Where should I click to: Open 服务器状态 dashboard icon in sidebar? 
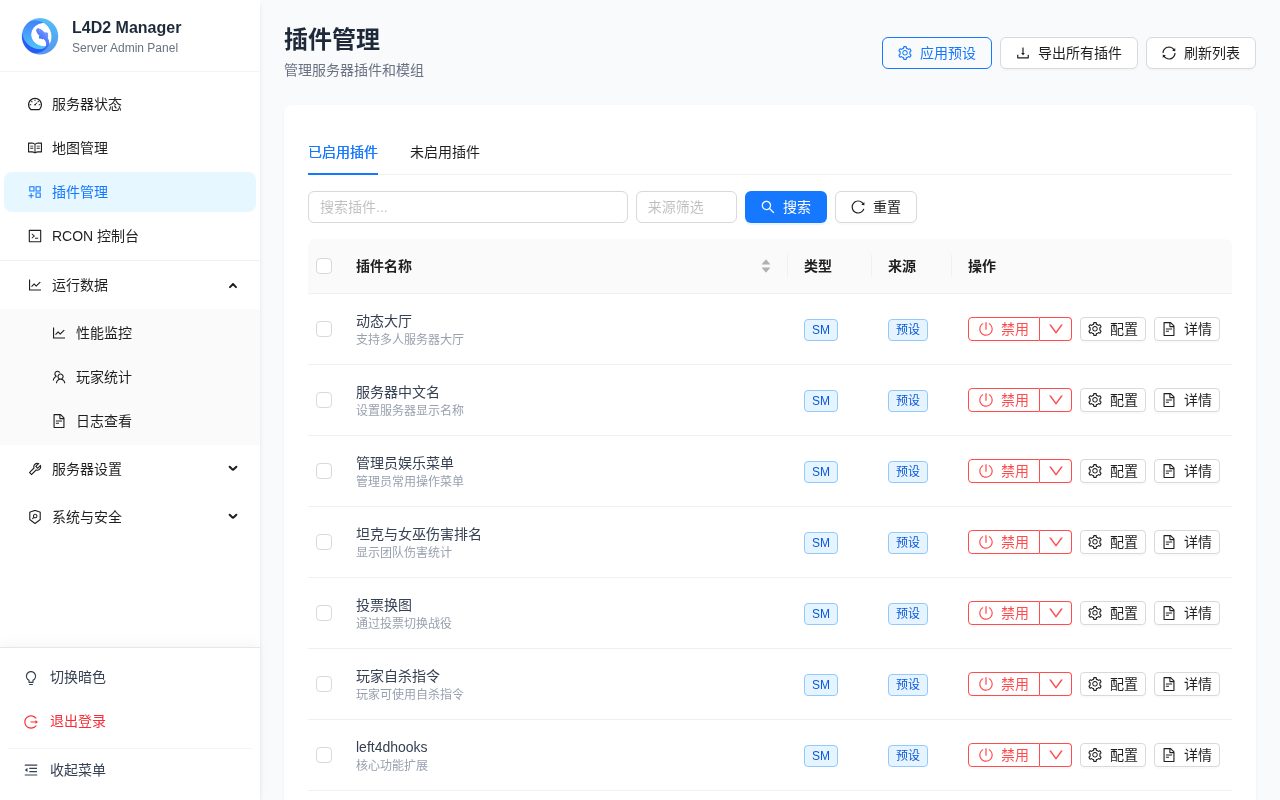(x=35, y=104)
